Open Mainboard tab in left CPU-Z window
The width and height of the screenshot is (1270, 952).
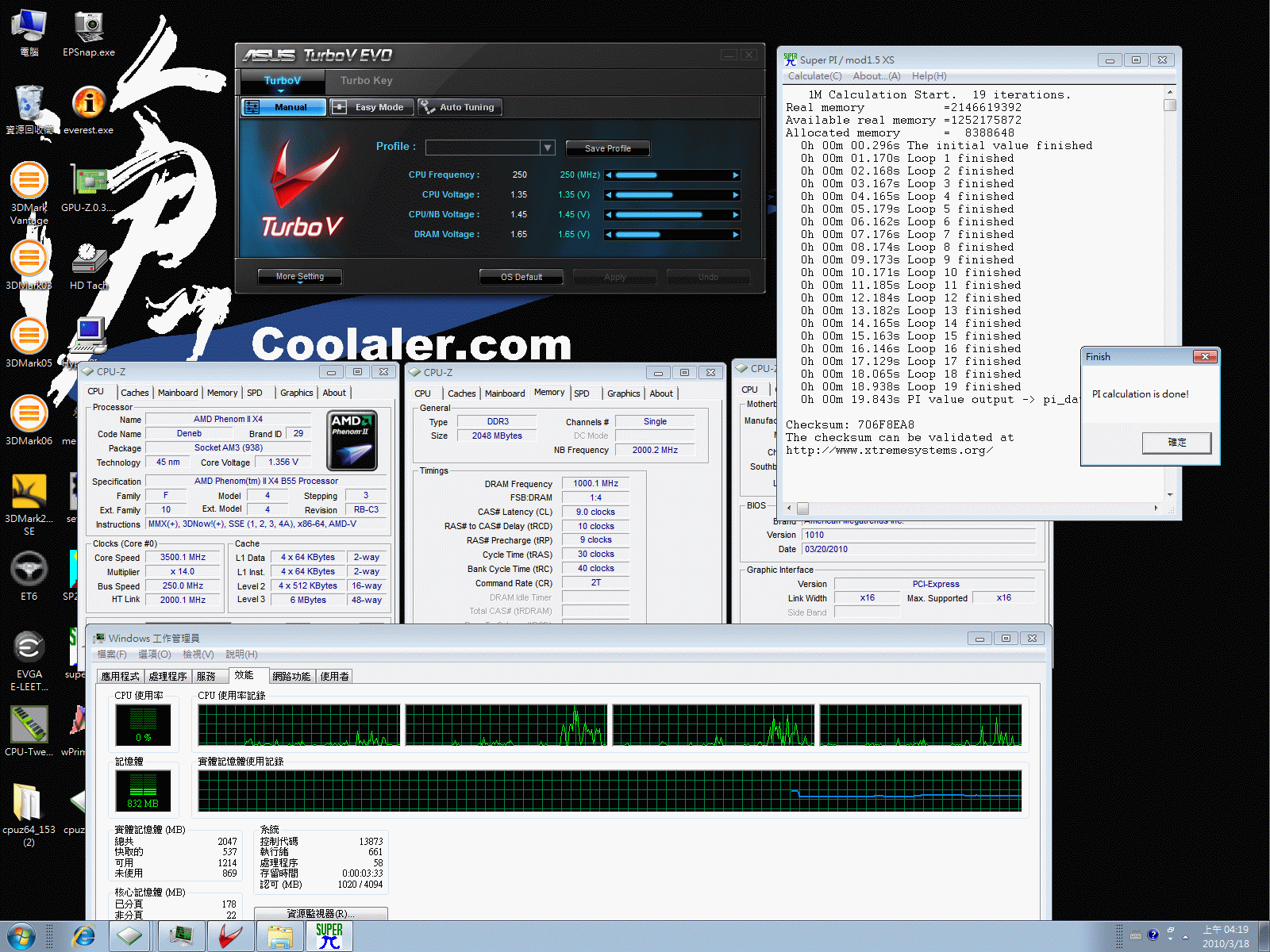coord(178,393)
